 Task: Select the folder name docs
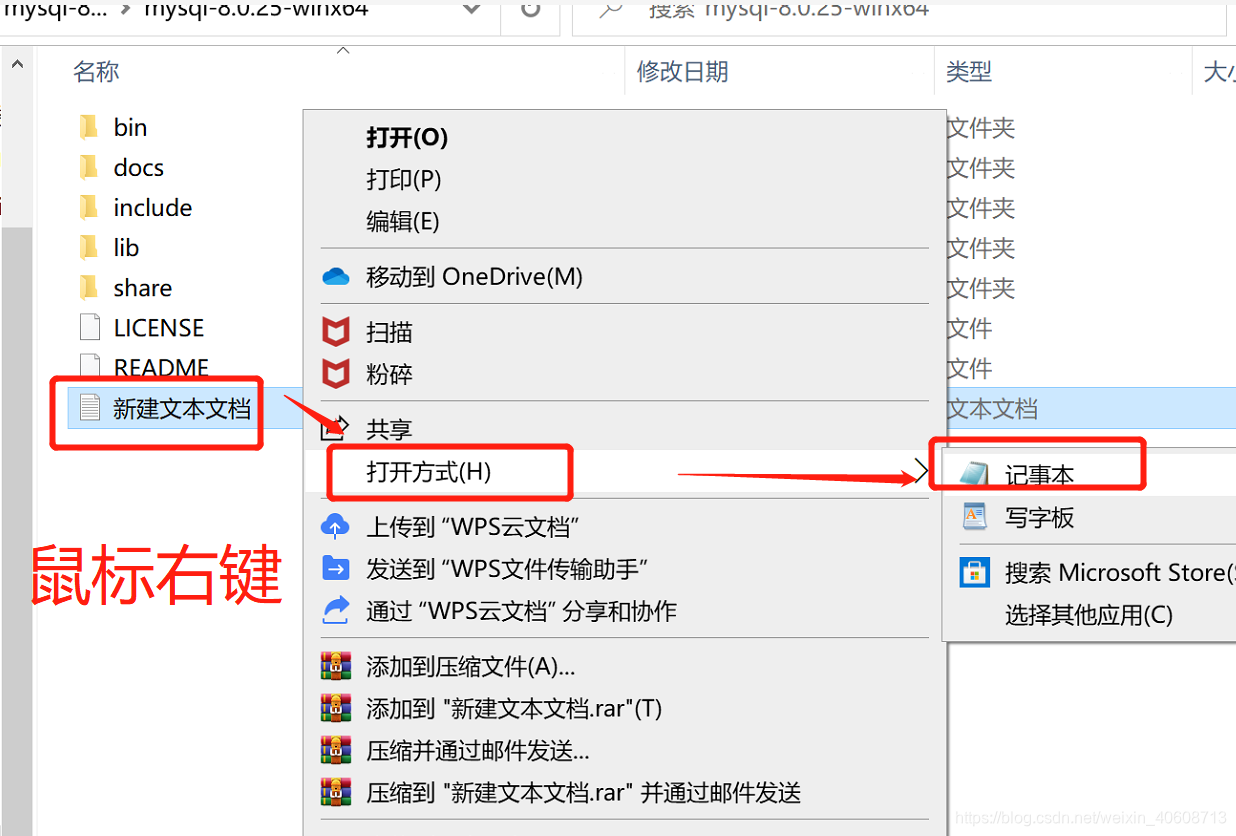point(139,167)
